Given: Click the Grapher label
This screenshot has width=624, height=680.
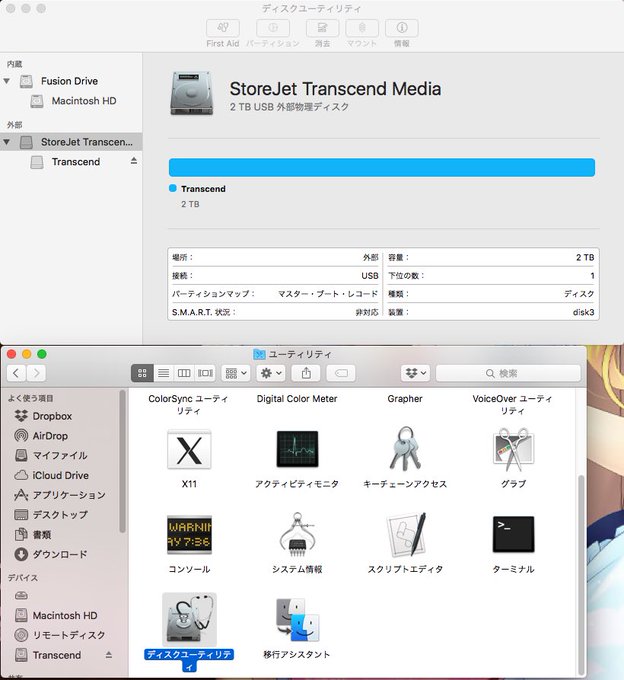Looking at the screenshot, I should pyautogui.click(x=405, y=399).
